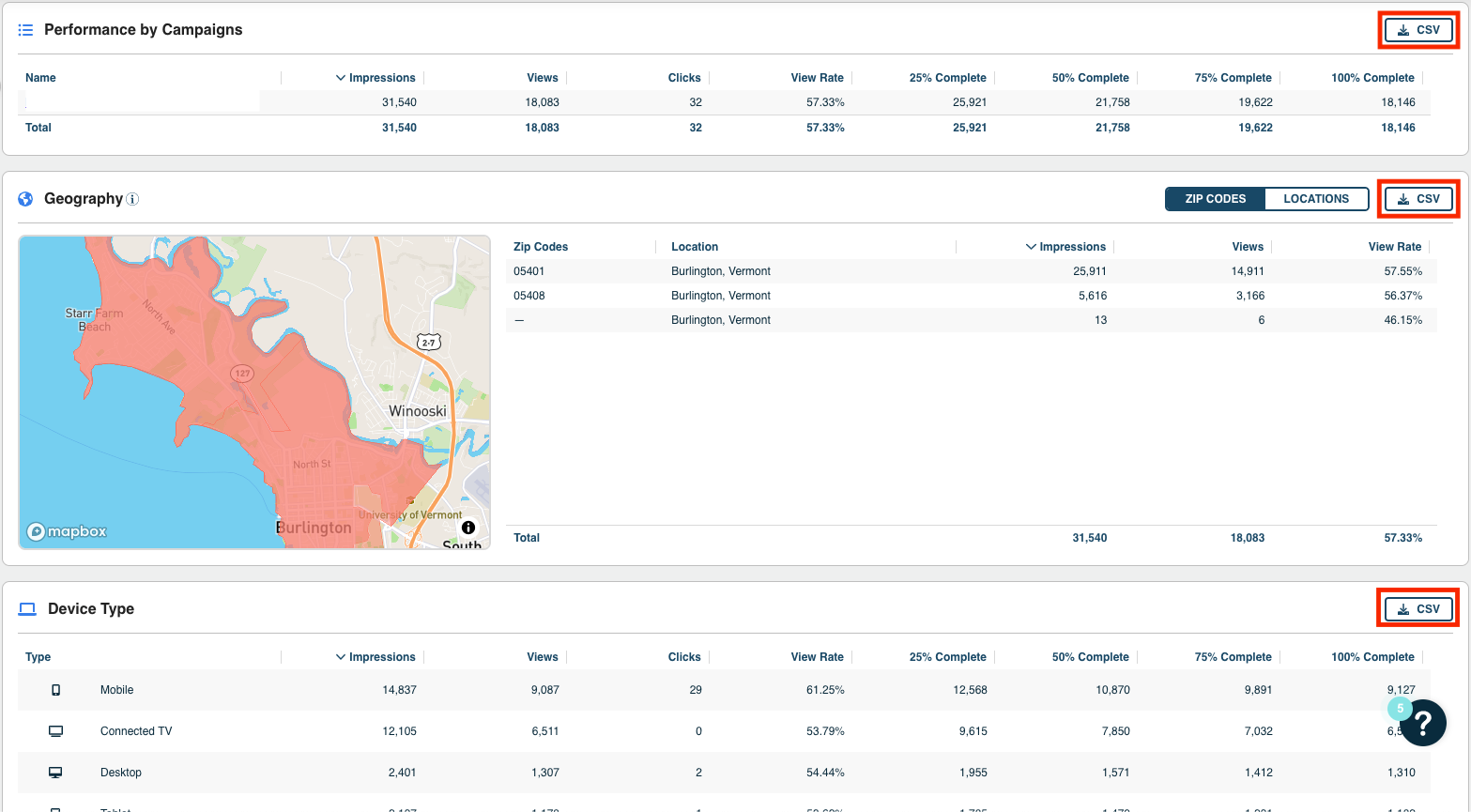Click the map attribution info icon
Screen dimensions: 1471x812
tap(468, 528)
